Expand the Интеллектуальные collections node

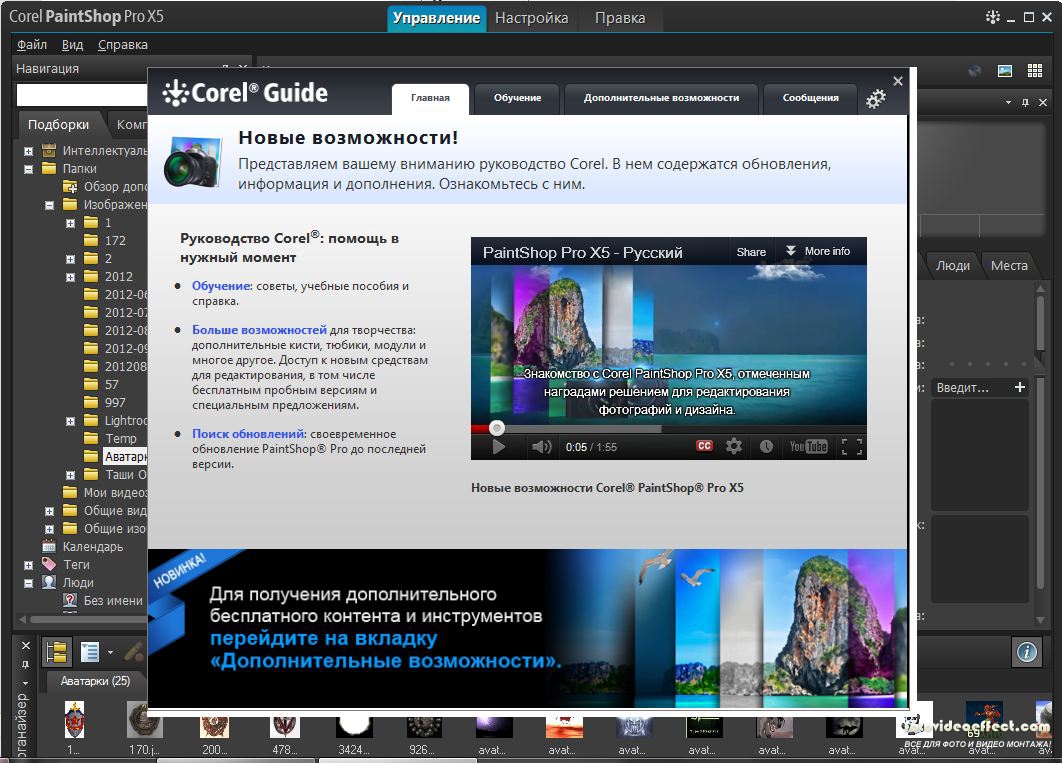[28, 151]
